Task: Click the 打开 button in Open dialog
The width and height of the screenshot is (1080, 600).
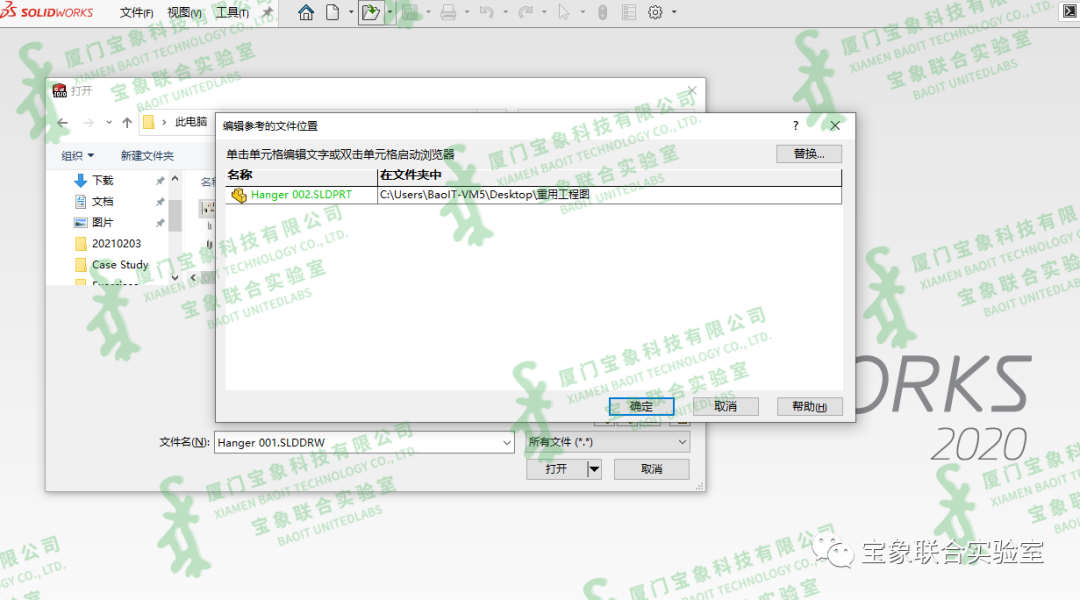Action: point(557,469)
